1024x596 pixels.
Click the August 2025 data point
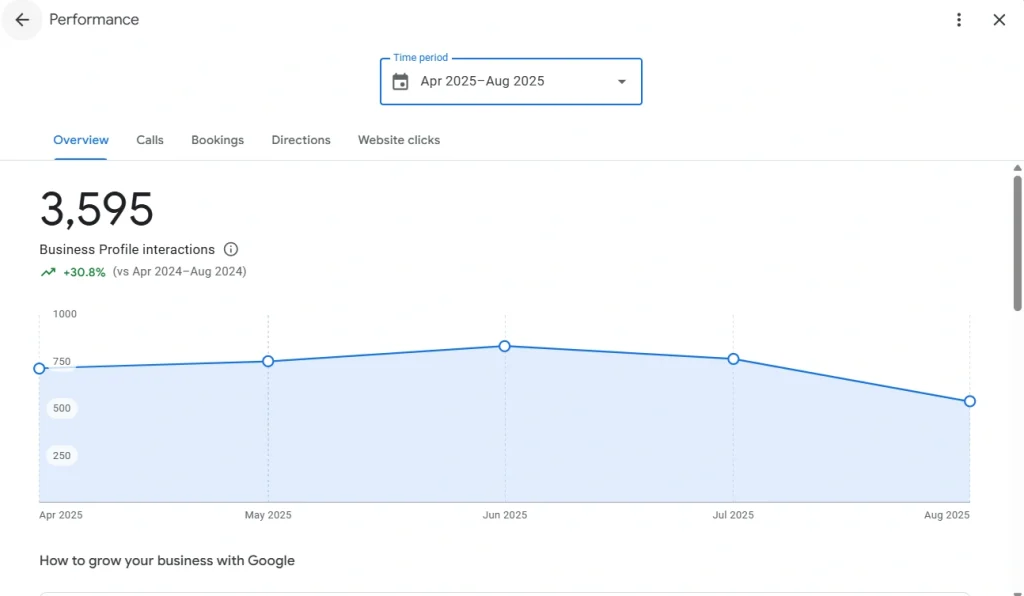click(x=969, y=401)
